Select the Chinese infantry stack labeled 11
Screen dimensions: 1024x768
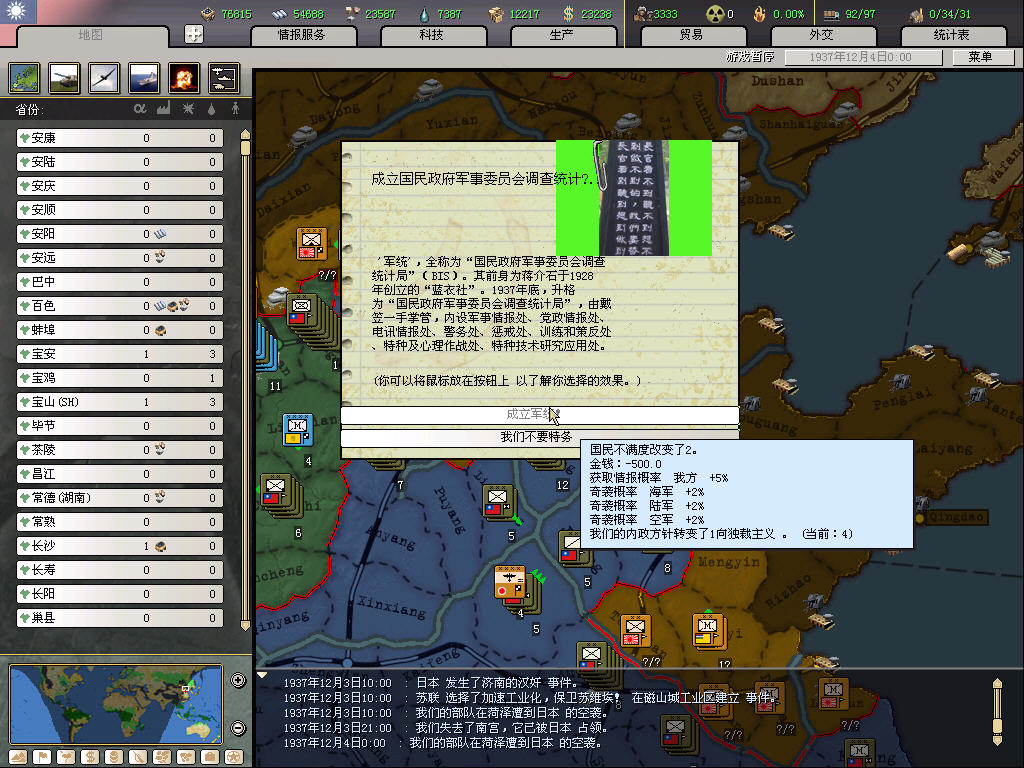click(x=267, y=346)
